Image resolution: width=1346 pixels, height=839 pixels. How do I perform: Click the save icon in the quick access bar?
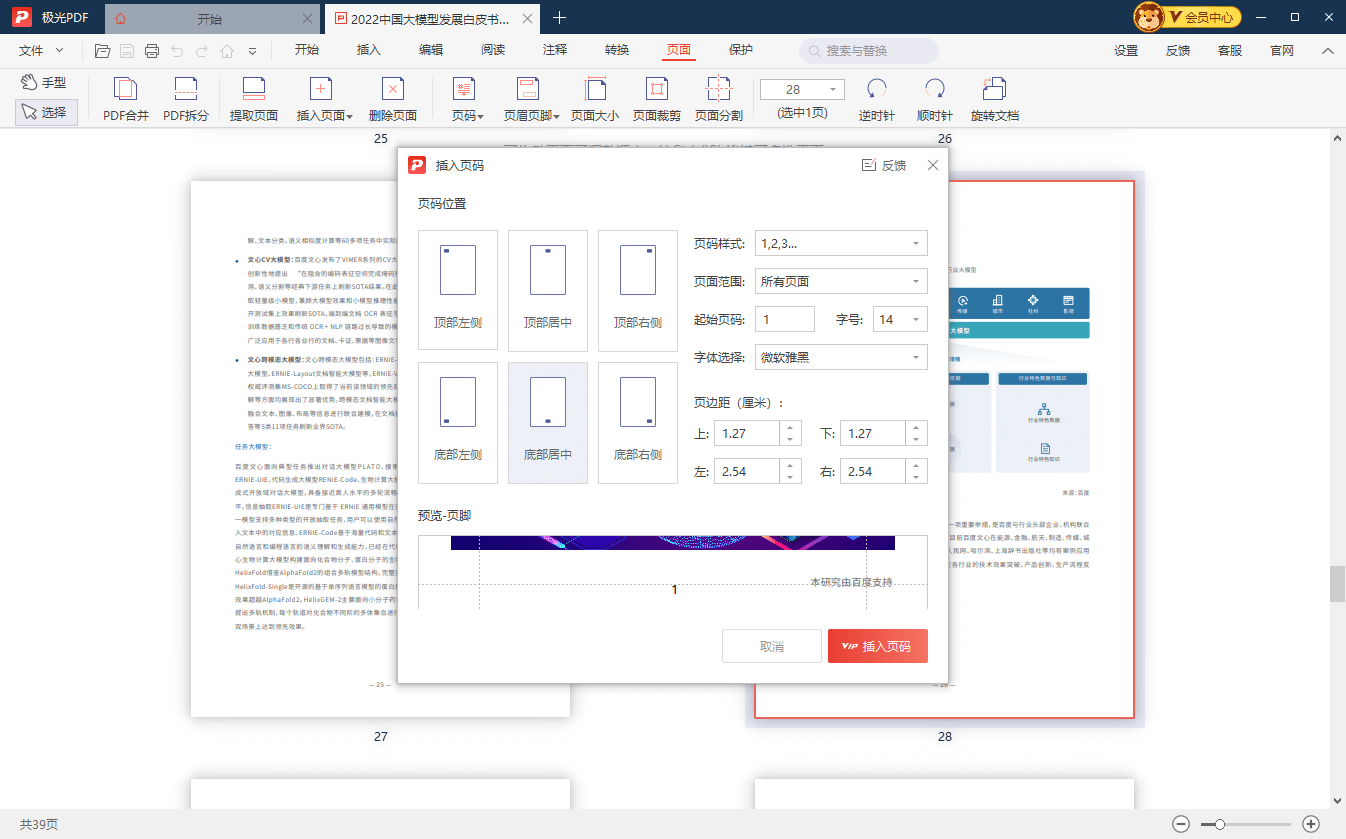(x=127, y=51)
